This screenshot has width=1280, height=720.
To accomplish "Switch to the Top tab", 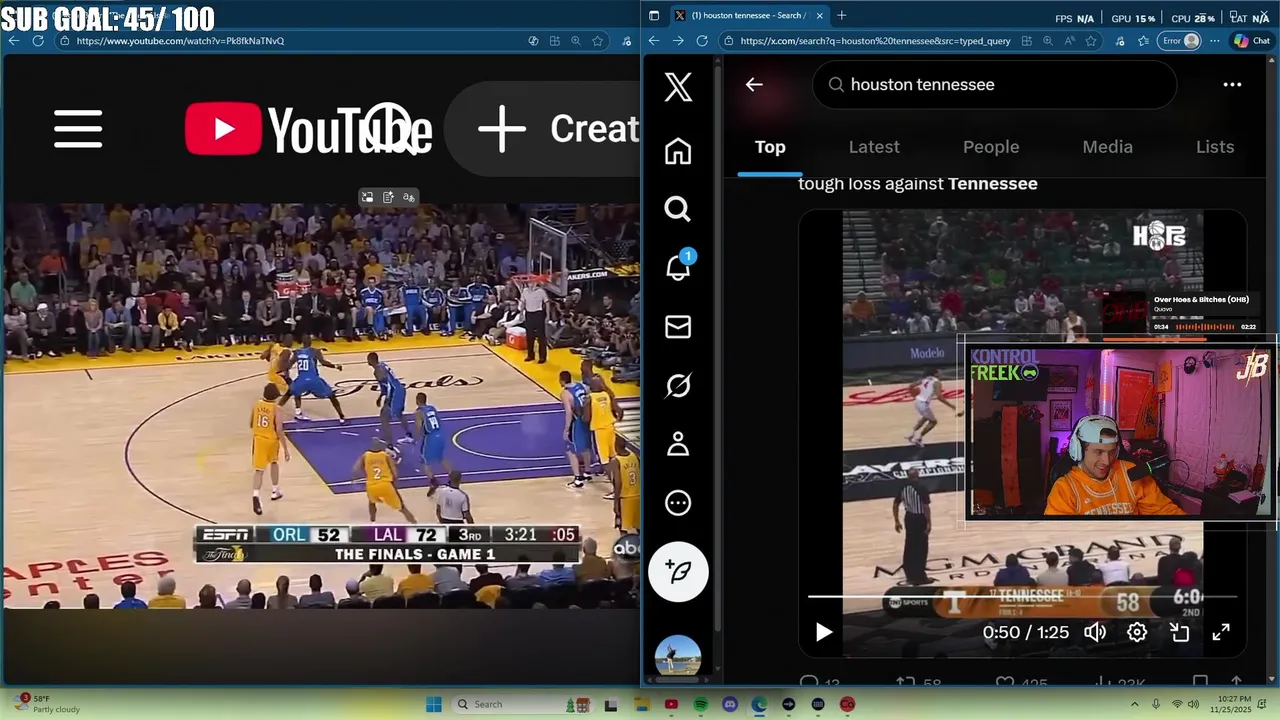I will click(x=770, y=147).
